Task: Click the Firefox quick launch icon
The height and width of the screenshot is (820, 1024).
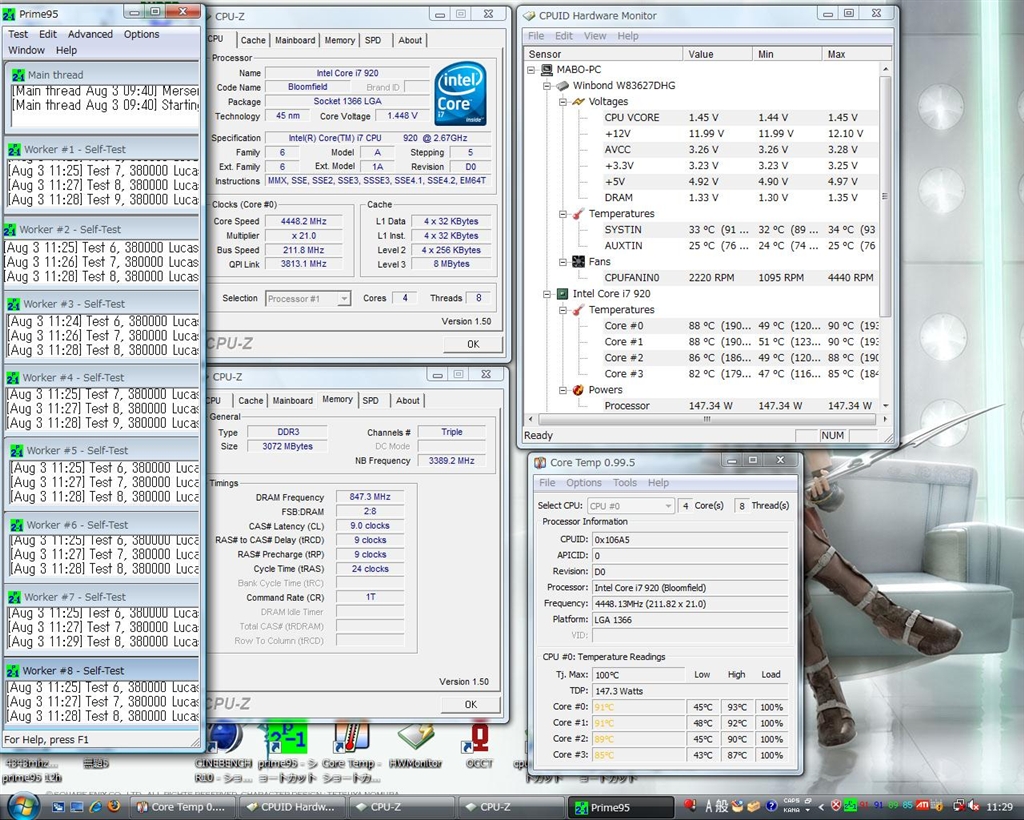Action: tap(113, 806)
